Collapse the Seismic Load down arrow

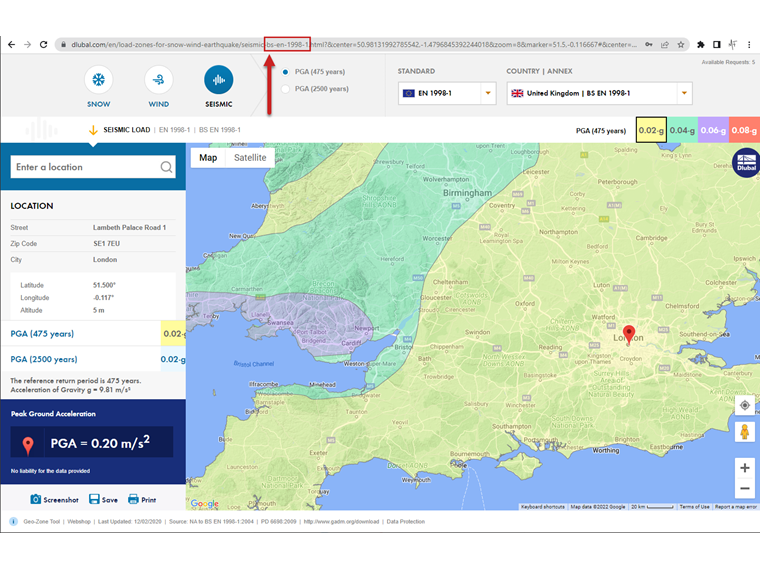(x=93, y=130)
